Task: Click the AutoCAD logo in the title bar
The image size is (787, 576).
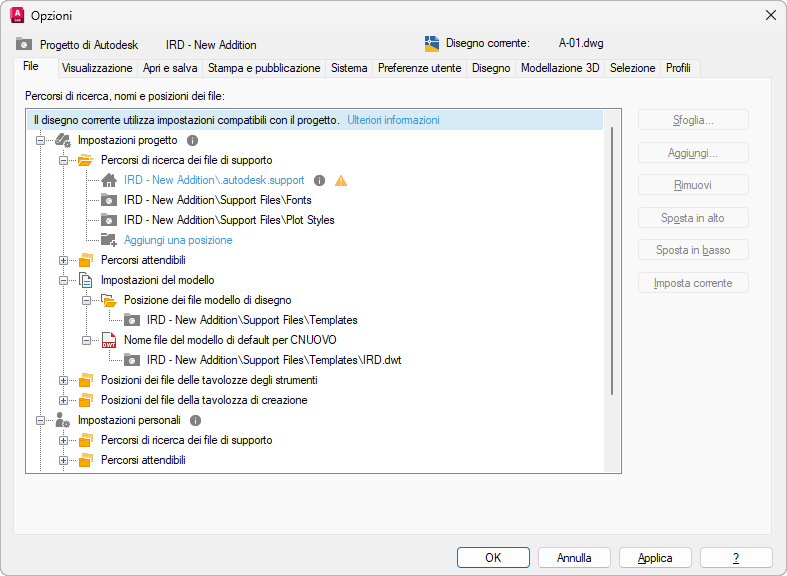Action: [17, 16]
